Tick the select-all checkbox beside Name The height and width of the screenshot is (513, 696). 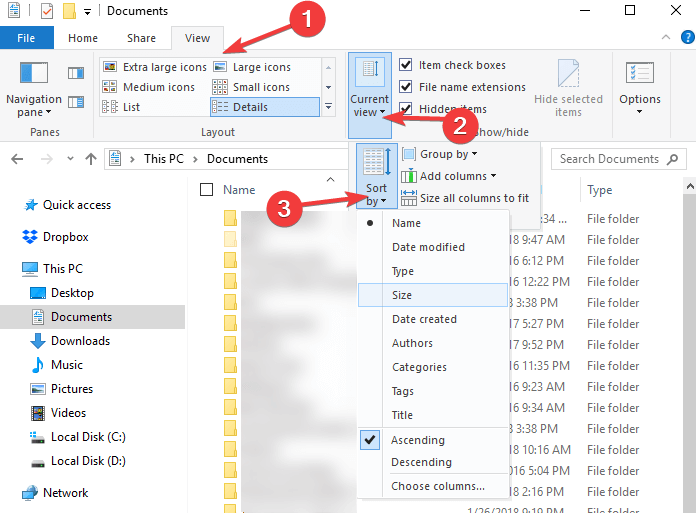[x=206, y=189]
